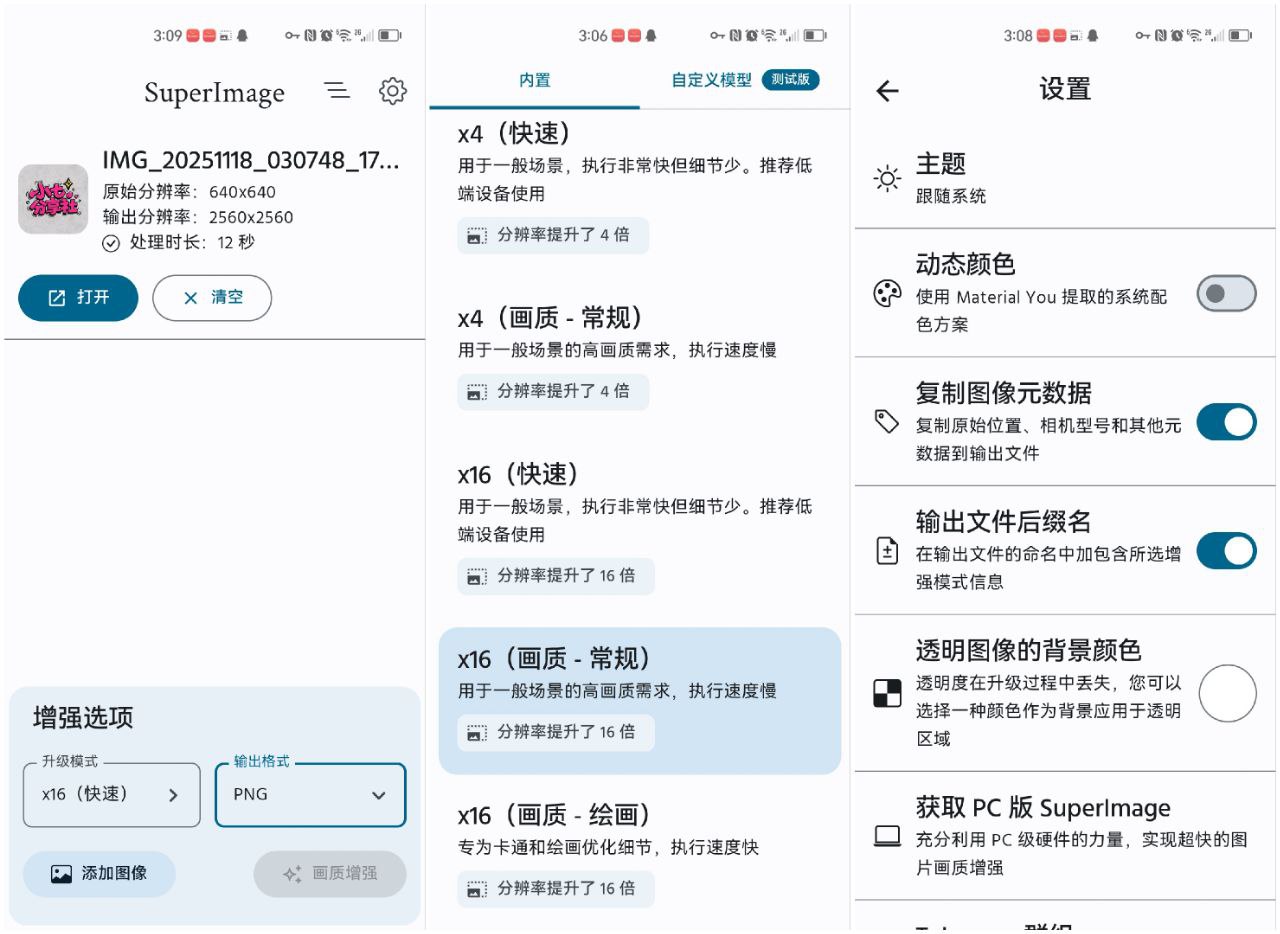Screen dimensions: 1280x934
Task: Open the SuperImage settings gear icon
Action: [394, 91]
